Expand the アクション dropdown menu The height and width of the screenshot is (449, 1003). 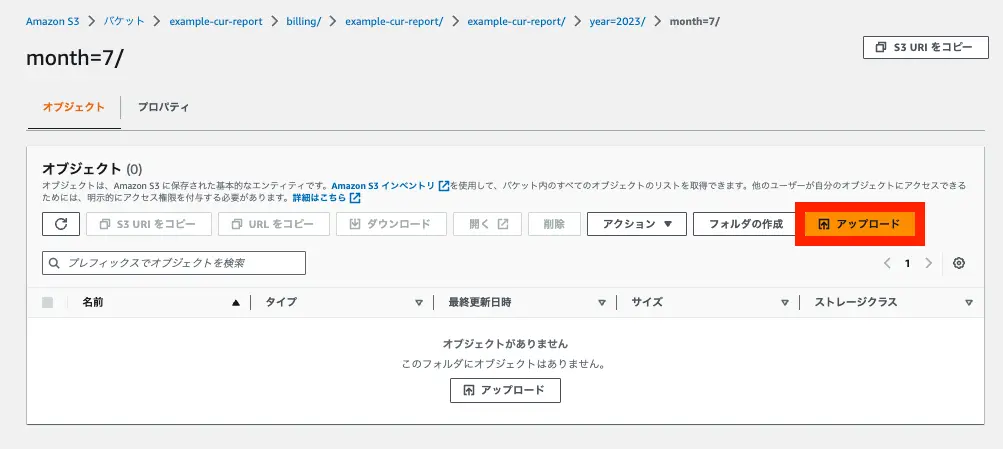637,224
